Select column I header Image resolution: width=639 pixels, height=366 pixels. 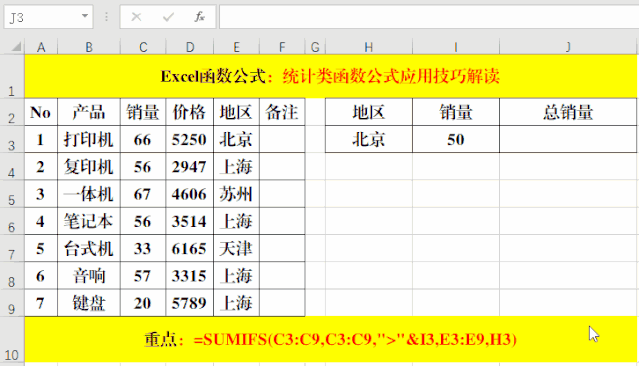tap(456, 47)
